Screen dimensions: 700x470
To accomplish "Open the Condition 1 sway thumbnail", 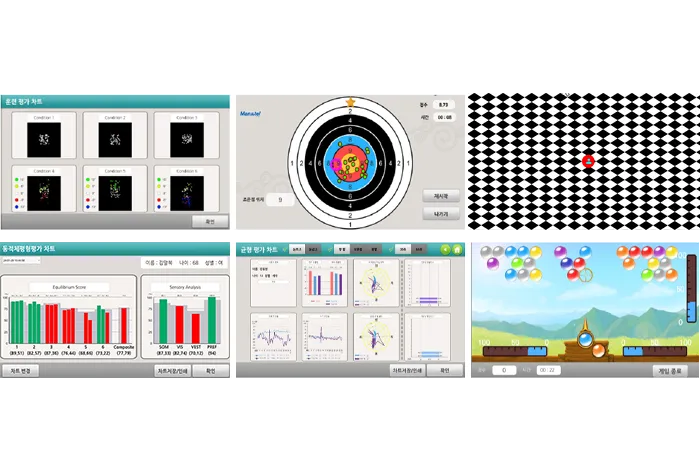I will coord(44,137).
